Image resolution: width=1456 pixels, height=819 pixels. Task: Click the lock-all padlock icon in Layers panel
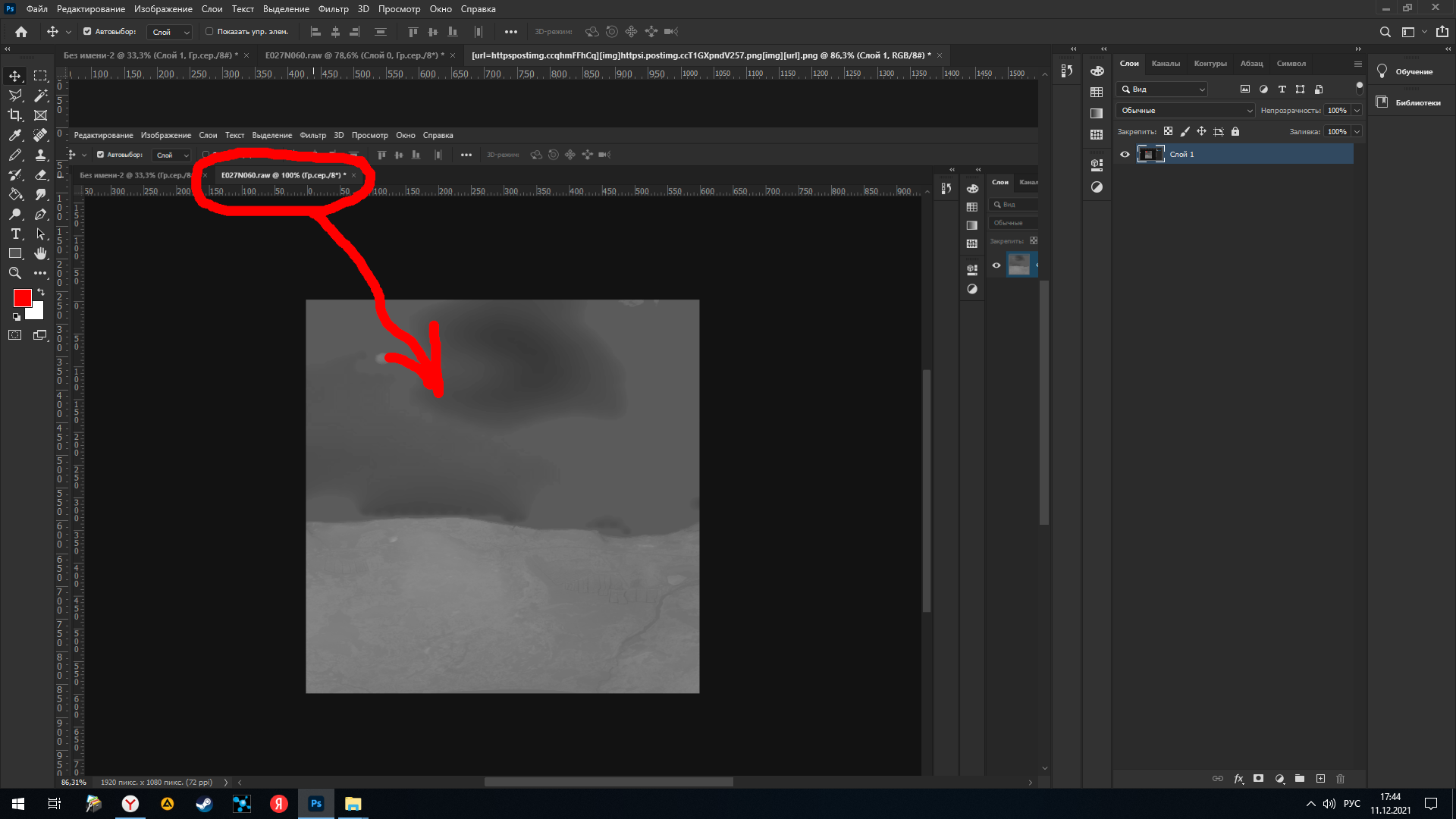(1235, 131)
